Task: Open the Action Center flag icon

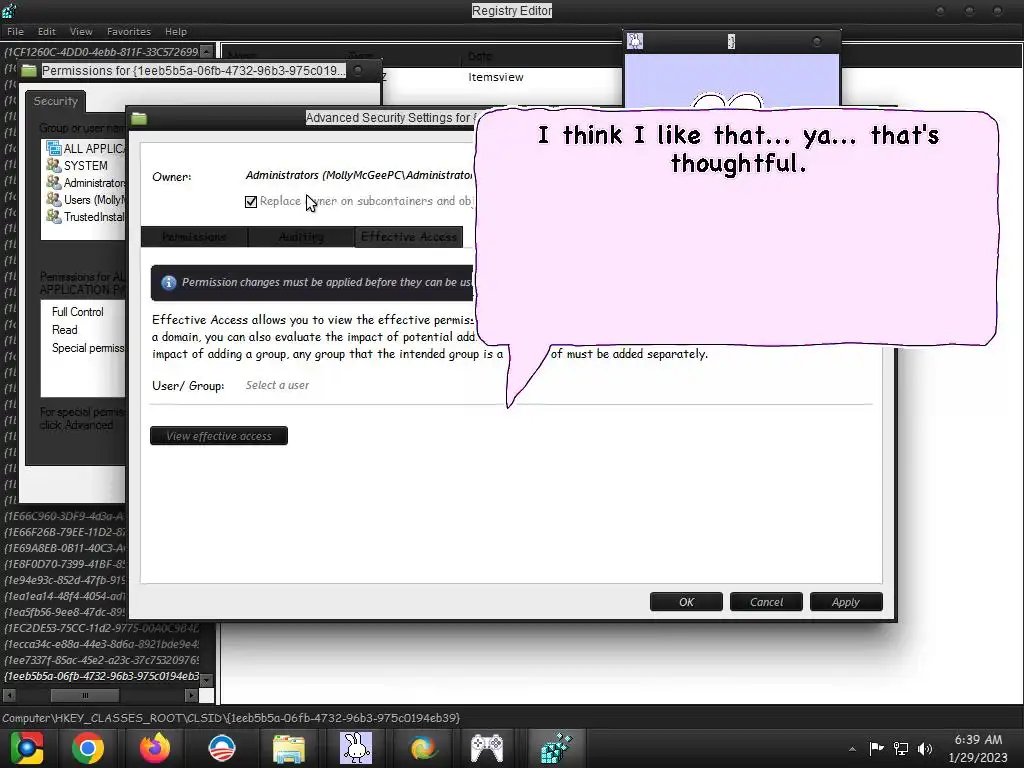Action: pos(876,749)
